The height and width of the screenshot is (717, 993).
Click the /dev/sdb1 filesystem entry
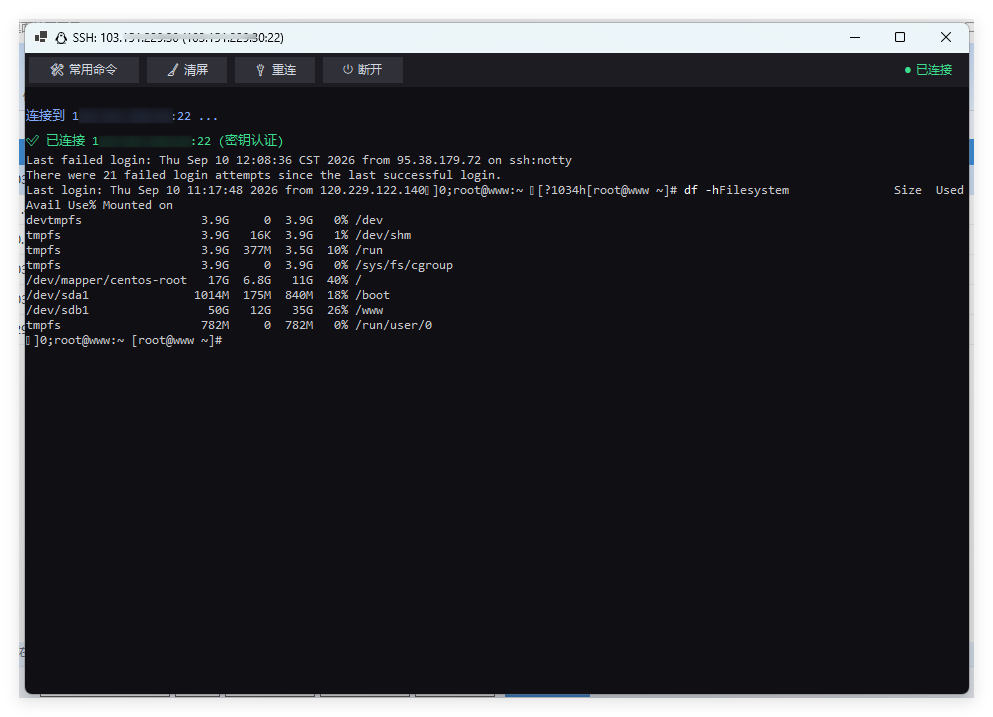point(58,310)
